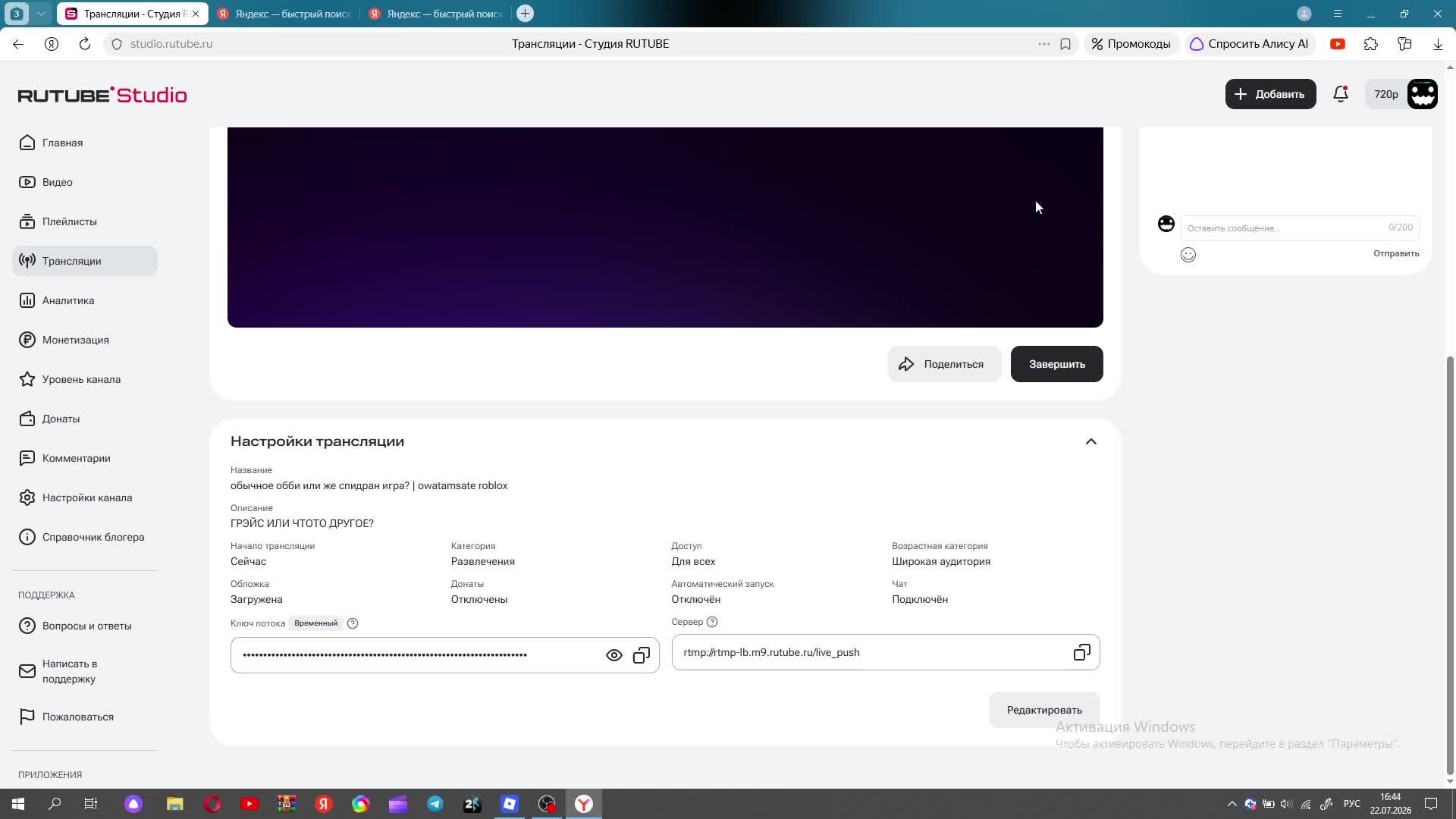Copy the stream key to clipboard

[x=642, y=655]
